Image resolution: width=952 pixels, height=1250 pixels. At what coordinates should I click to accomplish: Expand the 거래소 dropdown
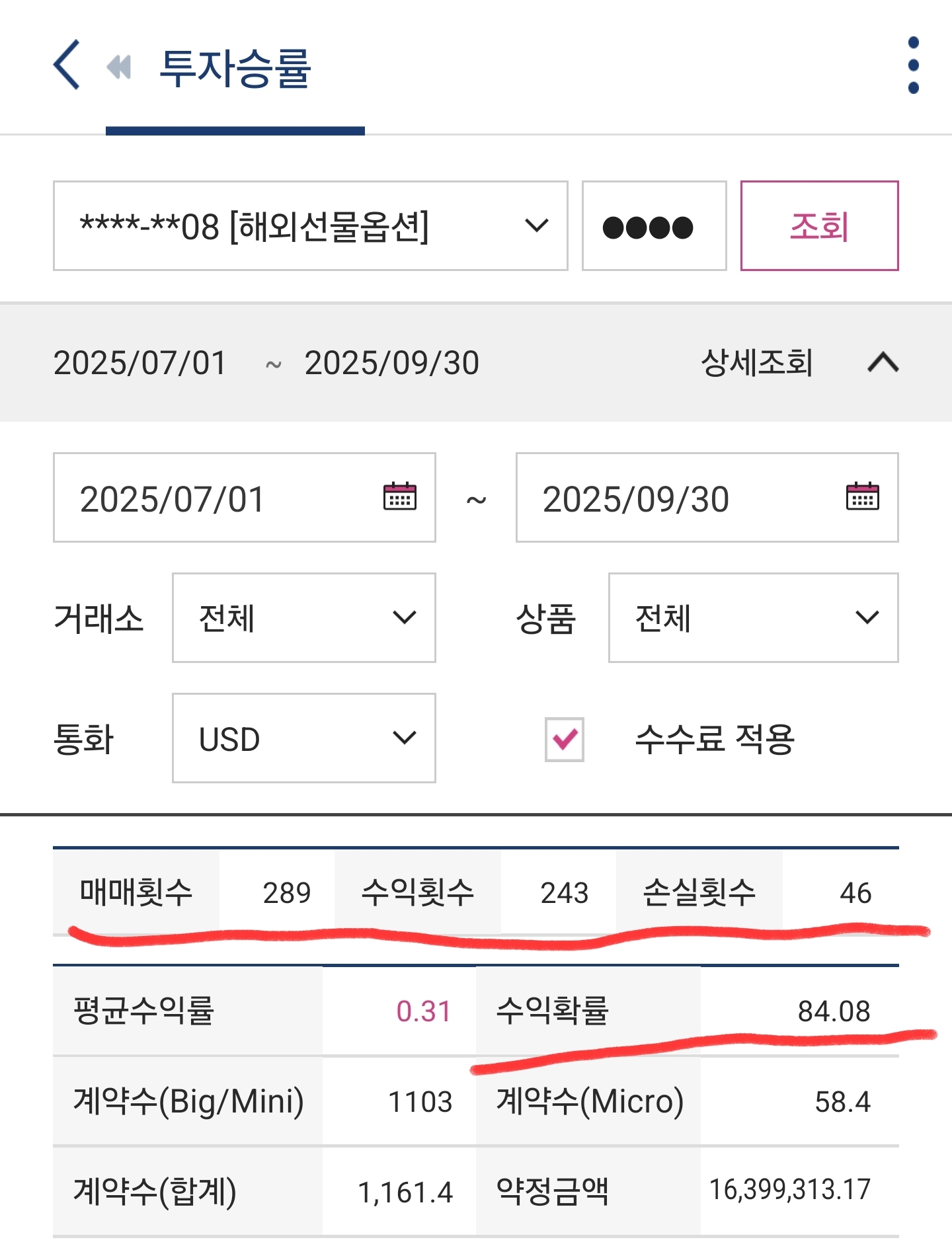303,618
